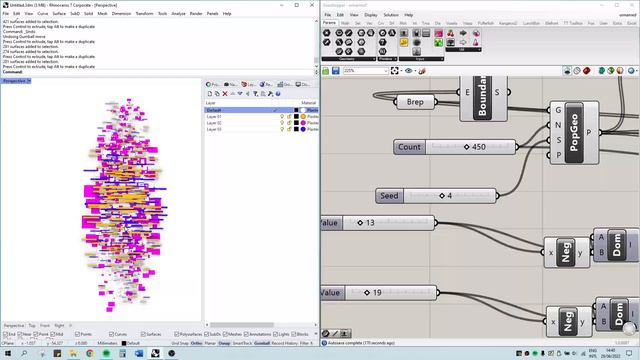Click the layer tools hammer icon
Viewport: 640px width, 360px height.
pos(270,94)
